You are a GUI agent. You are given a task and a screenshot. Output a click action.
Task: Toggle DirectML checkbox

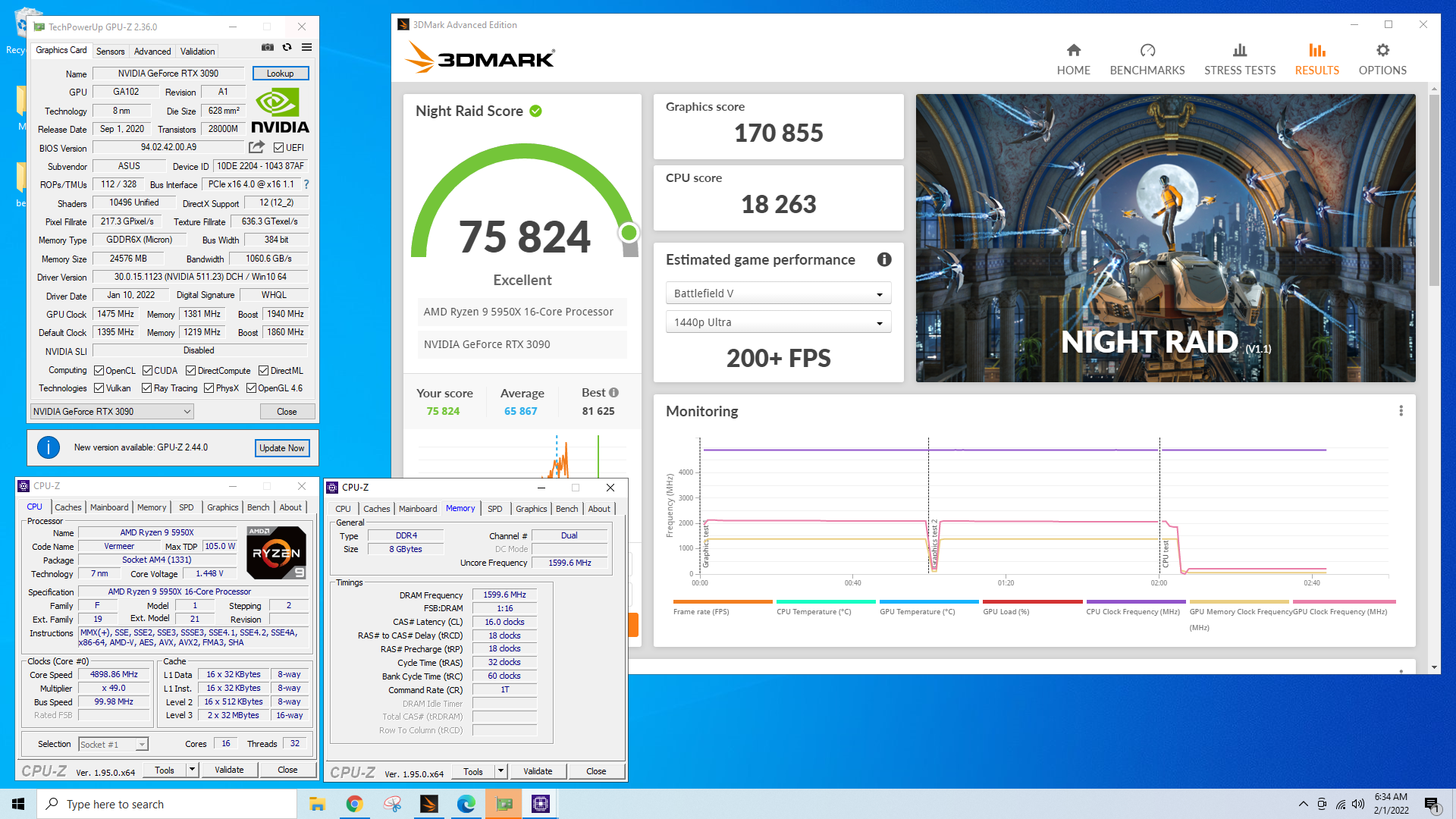pyautogui.click(x=264, y=371)
